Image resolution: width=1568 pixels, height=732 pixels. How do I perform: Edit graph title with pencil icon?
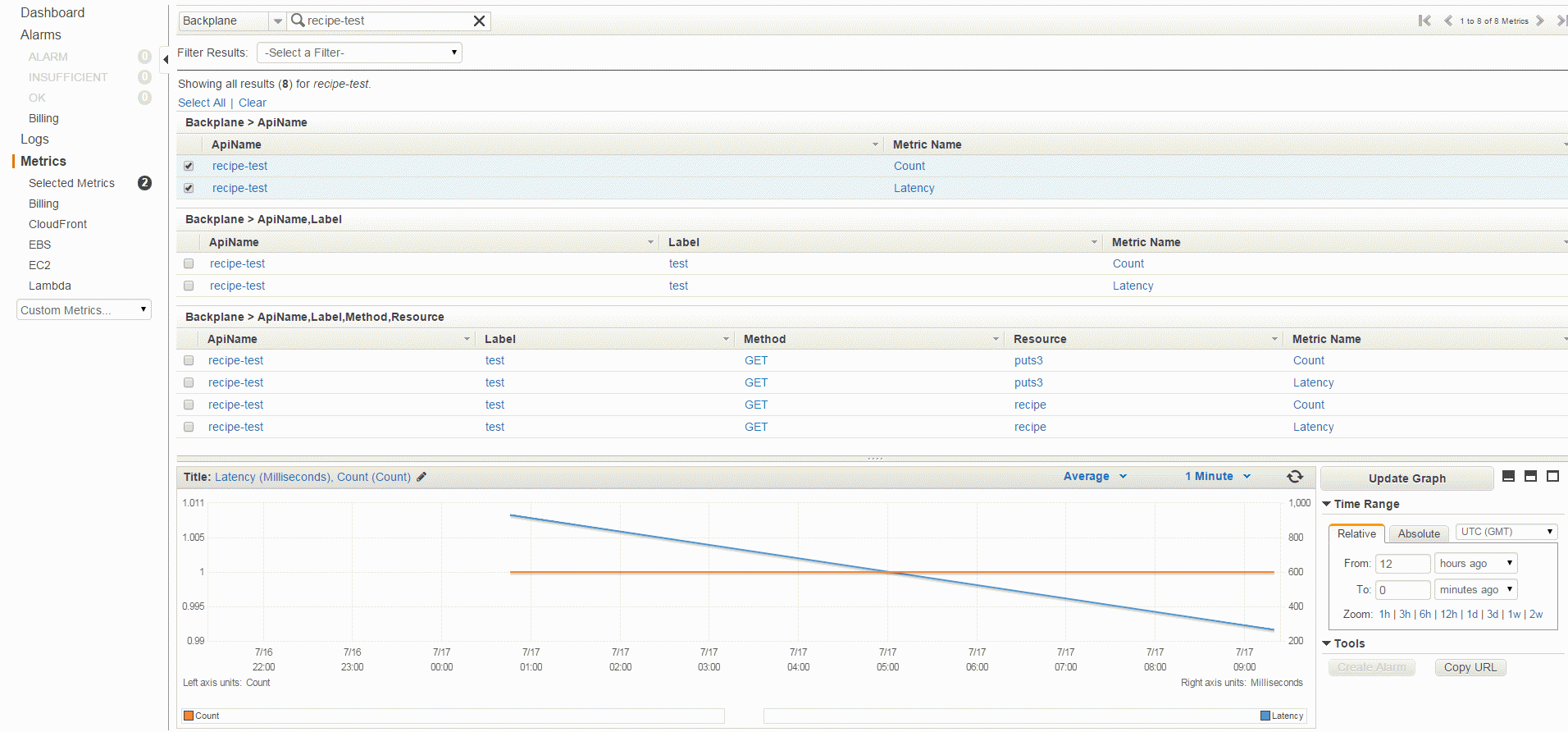(x=422, y=477)
